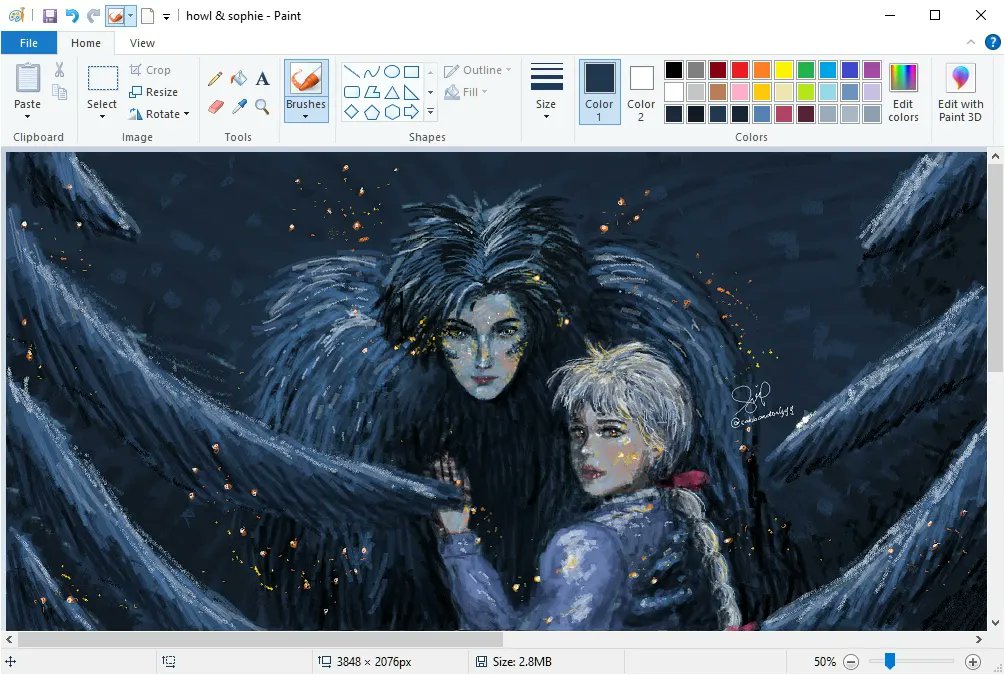Choose the Oval shape
Viewport: 1005px width, 675px height.
tap(392, 72)
